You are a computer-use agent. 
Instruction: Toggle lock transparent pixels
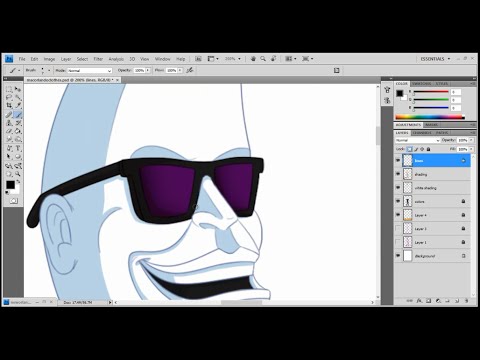pos(409,149)
